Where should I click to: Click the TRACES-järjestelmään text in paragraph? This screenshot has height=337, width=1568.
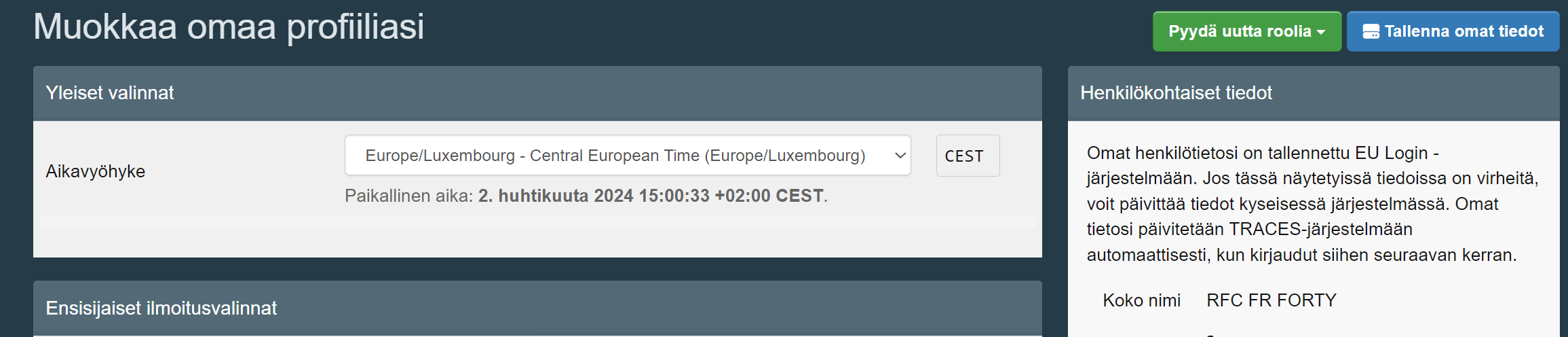tap(1320, 229)
